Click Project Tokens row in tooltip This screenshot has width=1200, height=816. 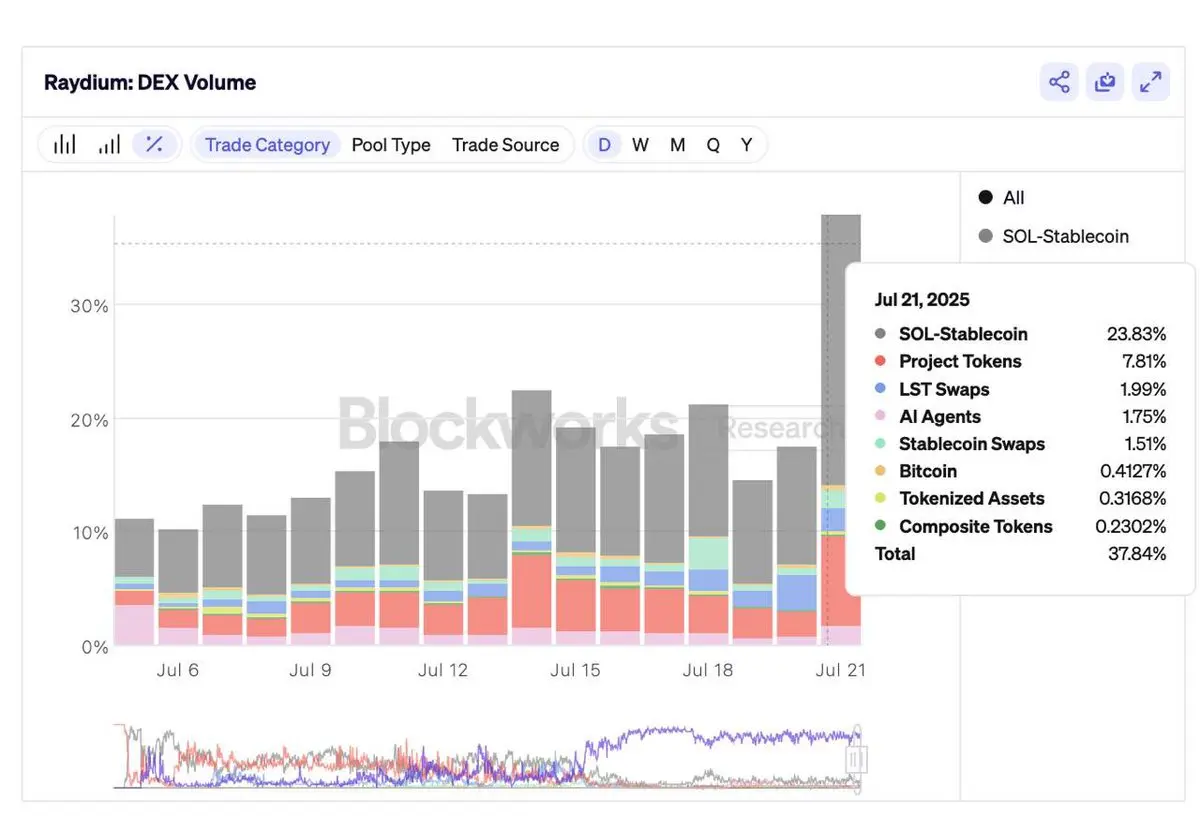[1020, 361]
